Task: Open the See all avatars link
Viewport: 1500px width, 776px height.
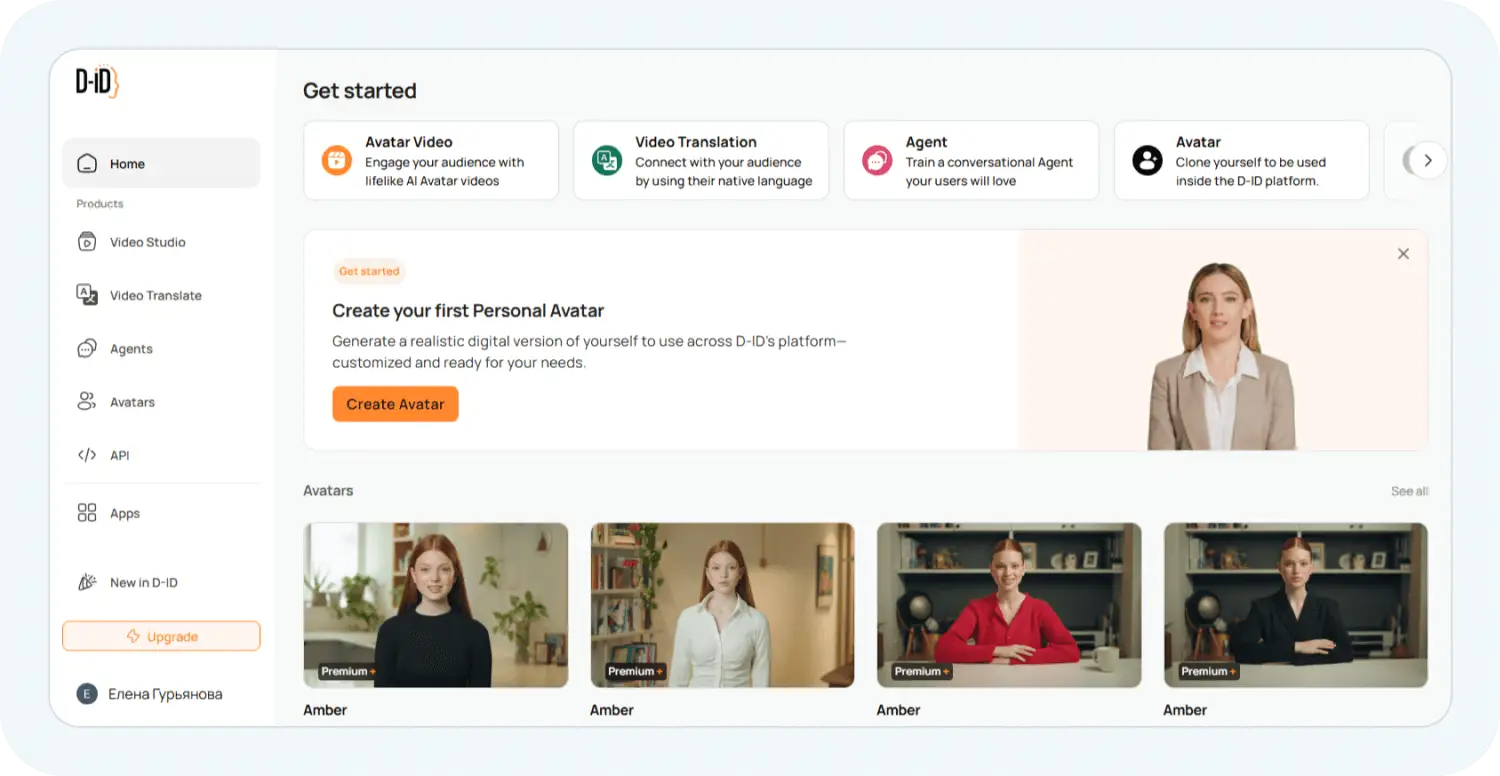Action: pyautogui.click(x=1408, y=491)
